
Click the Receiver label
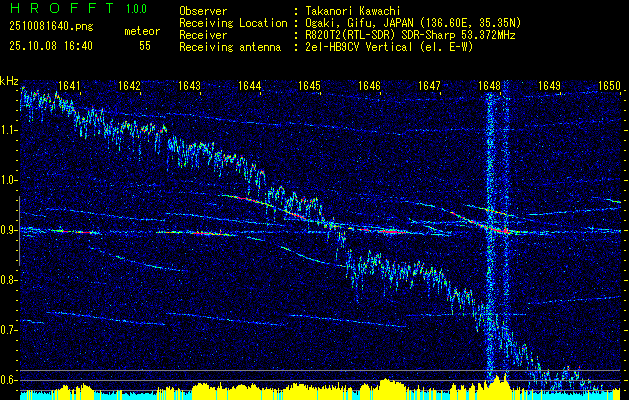point(203,35)
